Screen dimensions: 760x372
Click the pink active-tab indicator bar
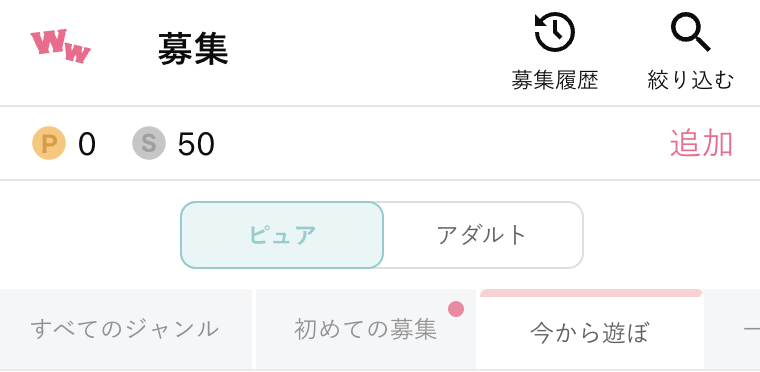590,293
